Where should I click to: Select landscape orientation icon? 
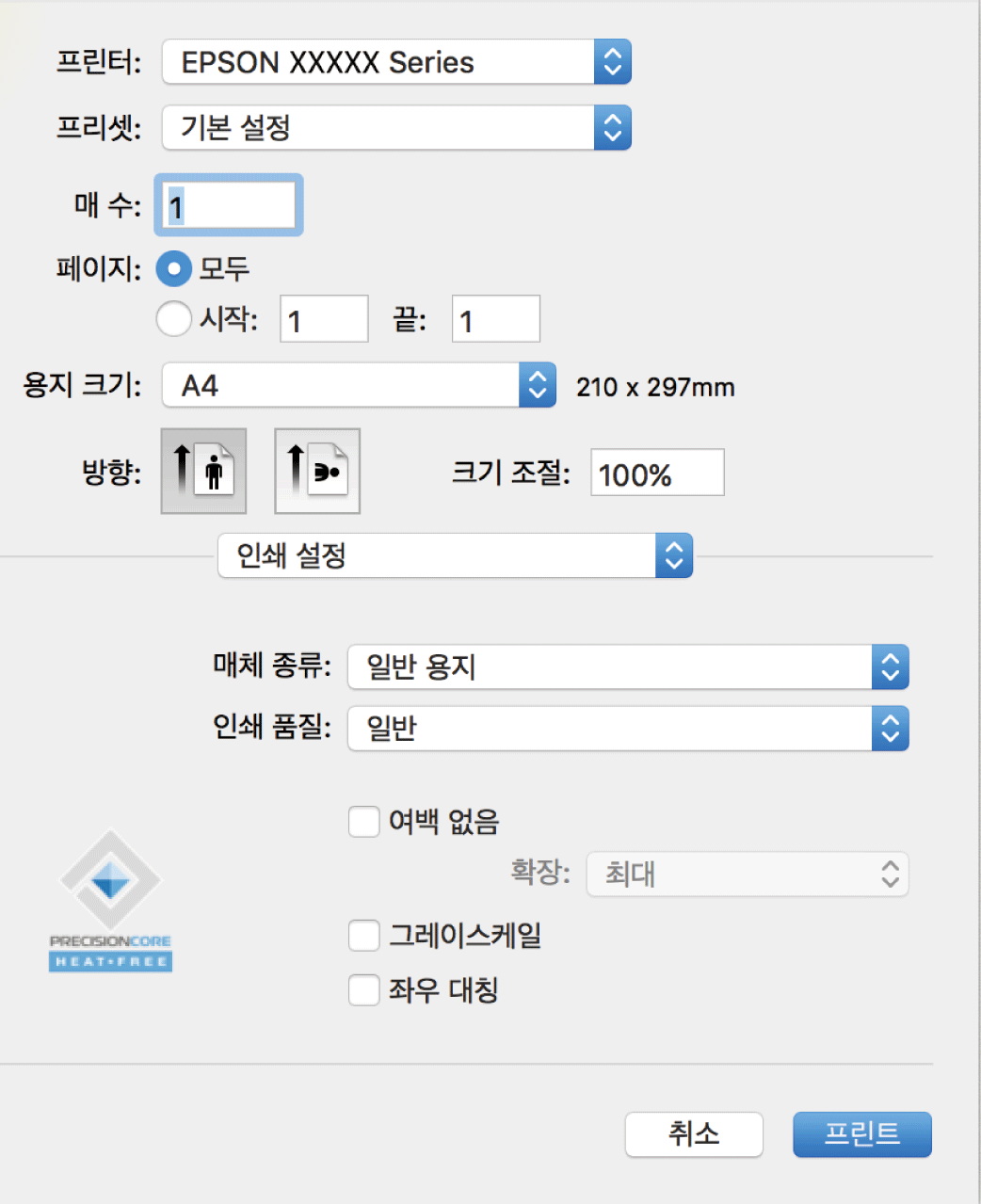(317, 471)
